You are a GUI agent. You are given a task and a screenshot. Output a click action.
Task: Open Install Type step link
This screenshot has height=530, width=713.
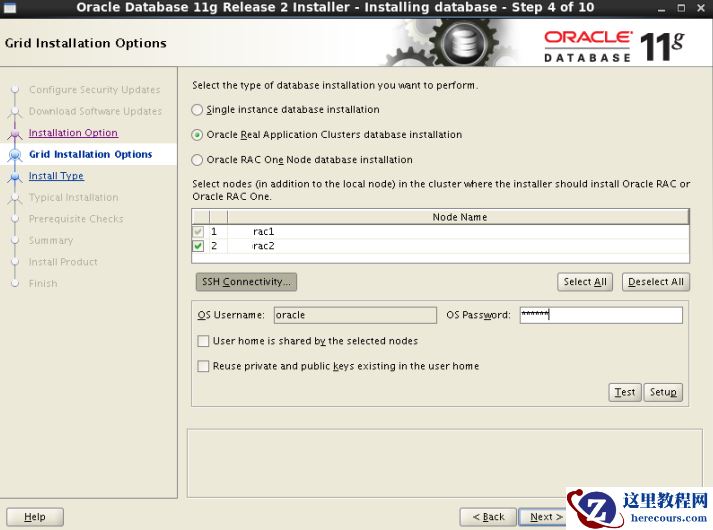[x=56, y=176]
